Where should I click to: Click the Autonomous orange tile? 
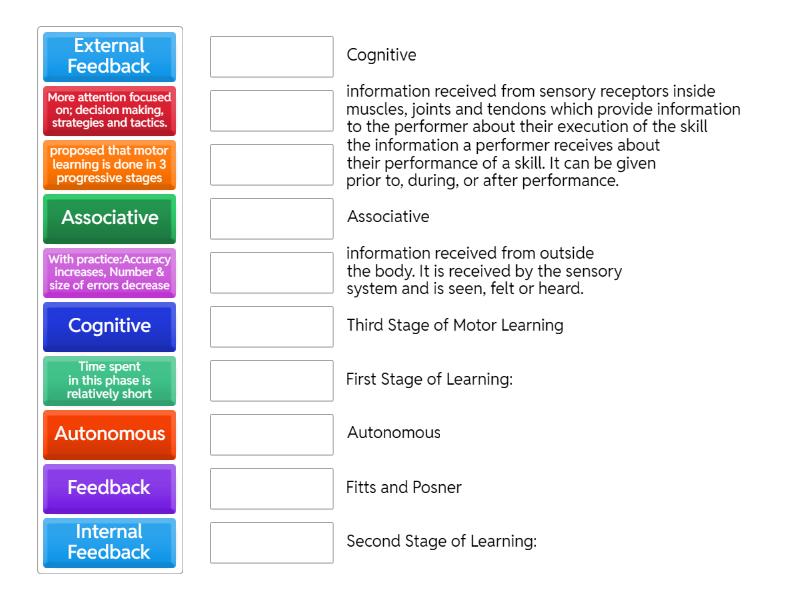(108, 434)
